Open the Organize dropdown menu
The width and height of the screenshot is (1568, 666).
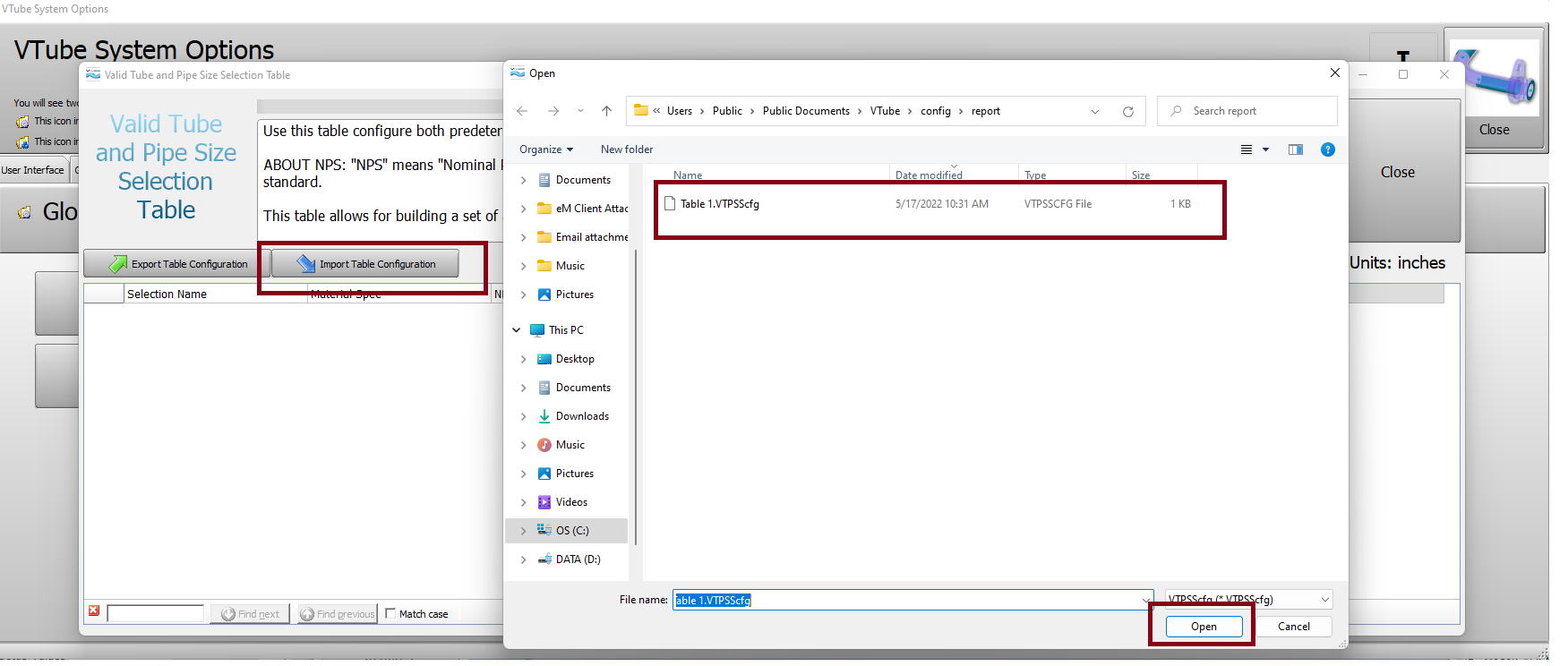545,149
